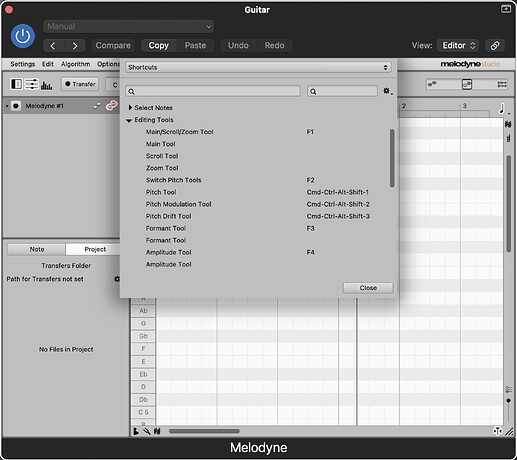This screenshot has width=517, height=460.
Task: Click the track link icon on Melodyne #1
Action: [111, 106]
